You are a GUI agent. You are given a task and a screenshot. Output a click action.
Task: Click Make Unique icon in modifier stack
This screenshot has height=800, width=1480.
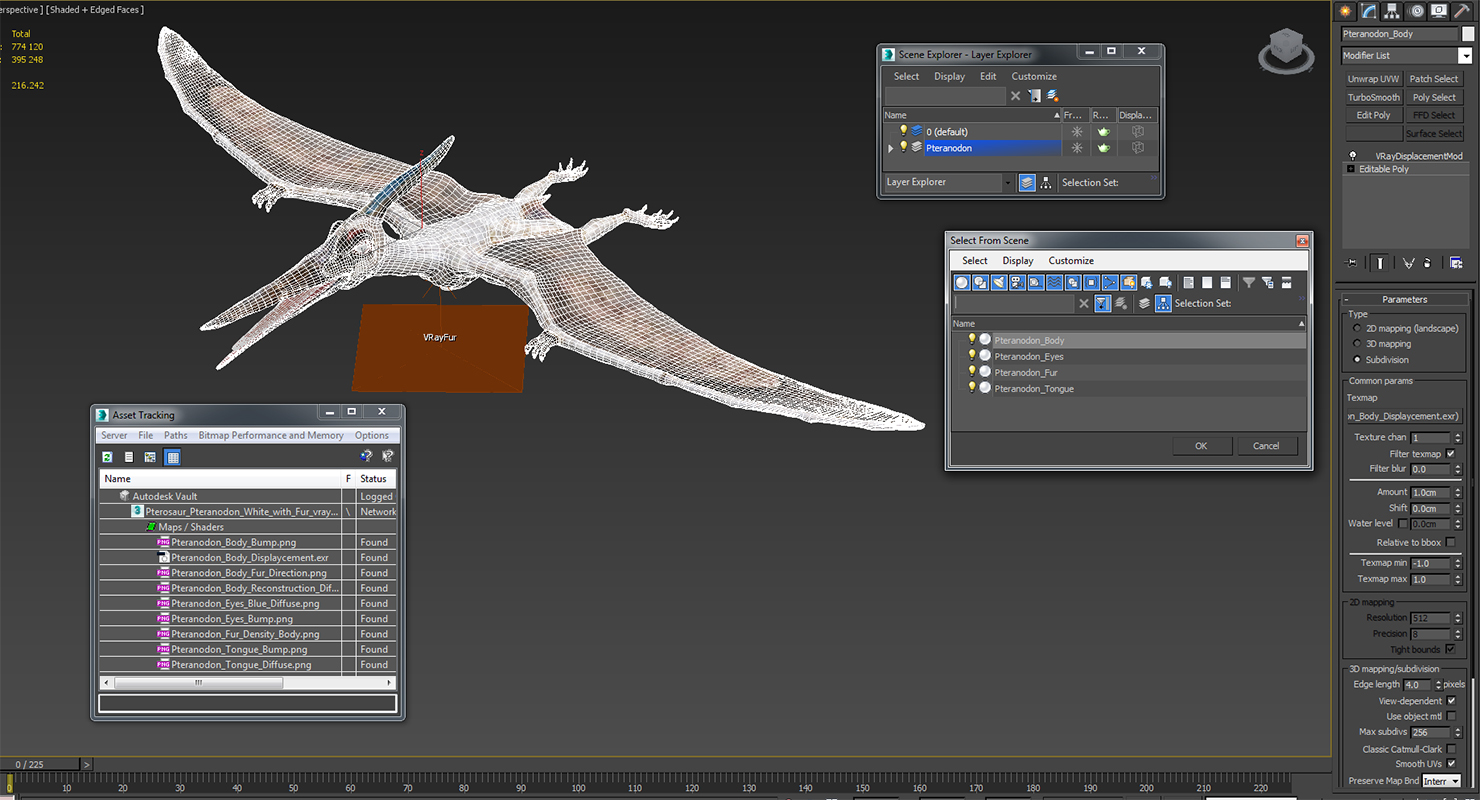coord(1408,263)
